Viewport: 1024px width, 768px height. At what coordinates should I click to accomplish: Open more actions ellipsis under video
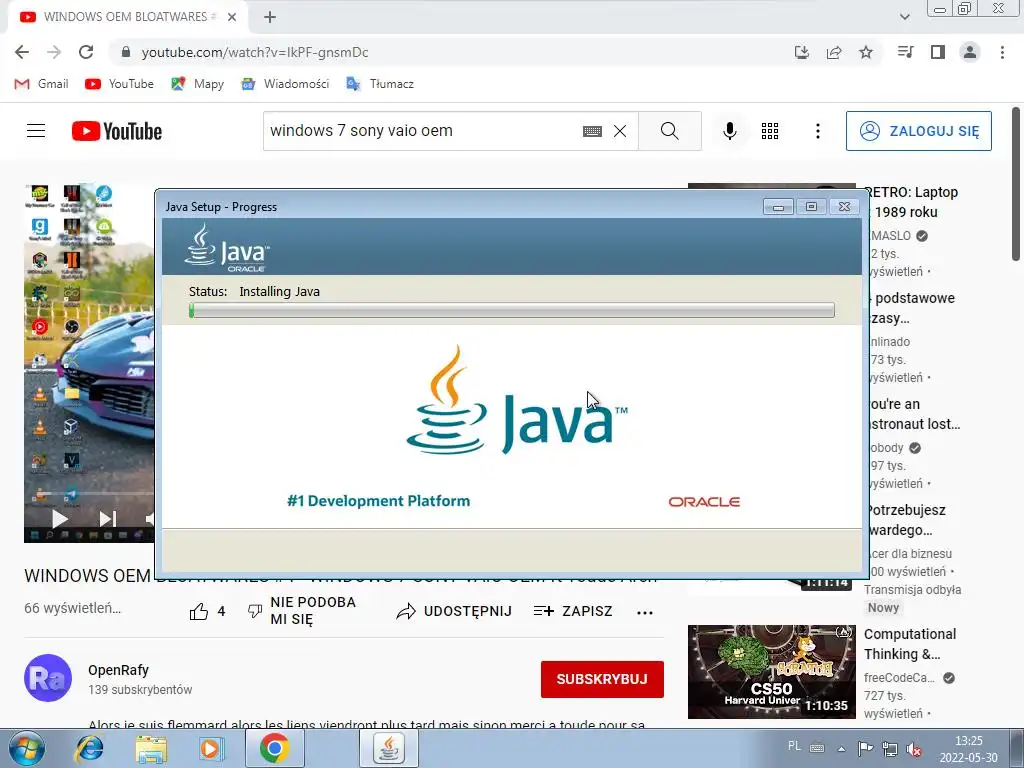tap(645, 612)
